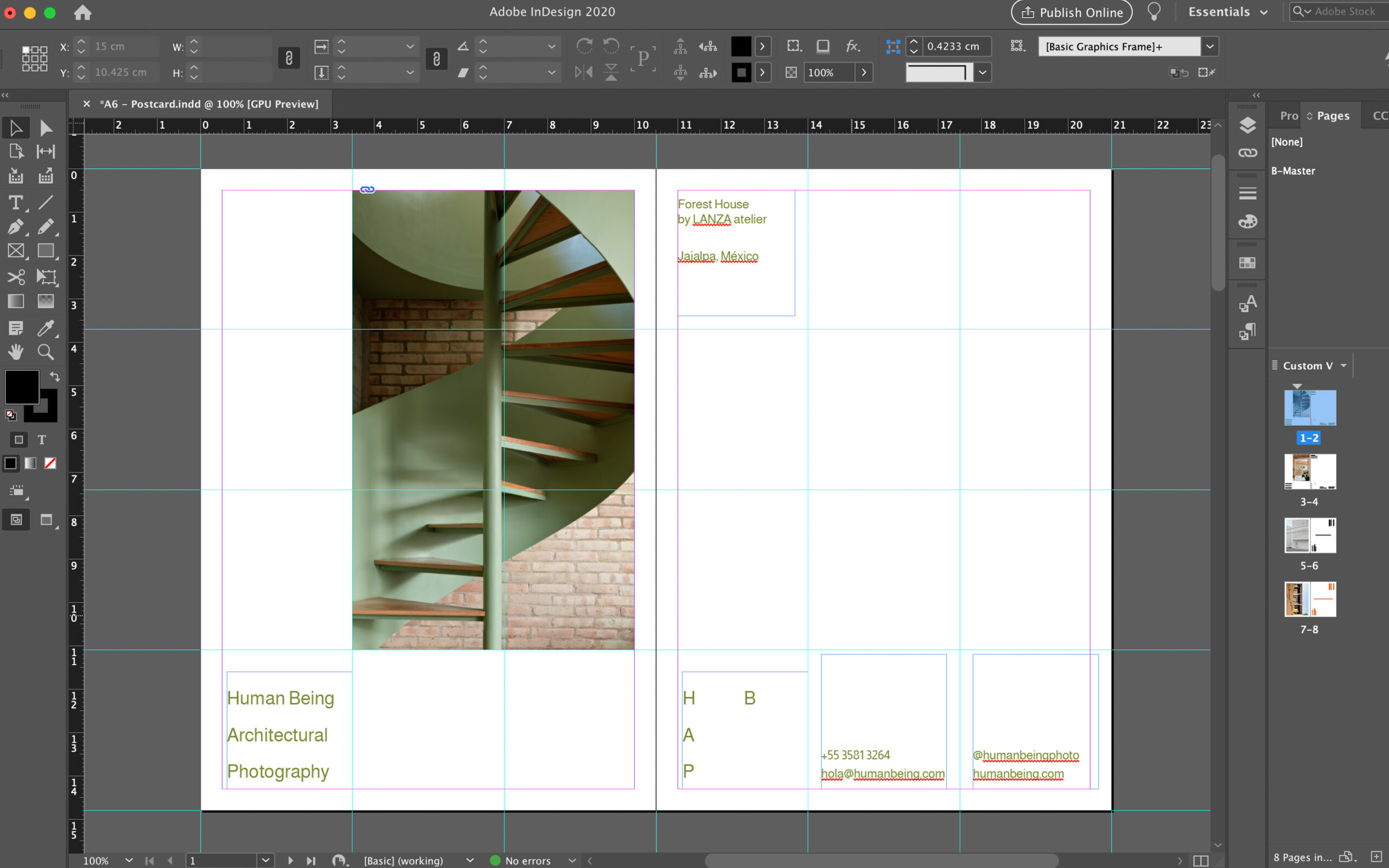Select the 3-4 spread thumbnail
The width and height of the screenshot is (1389, 868).
click(1310, 472)
